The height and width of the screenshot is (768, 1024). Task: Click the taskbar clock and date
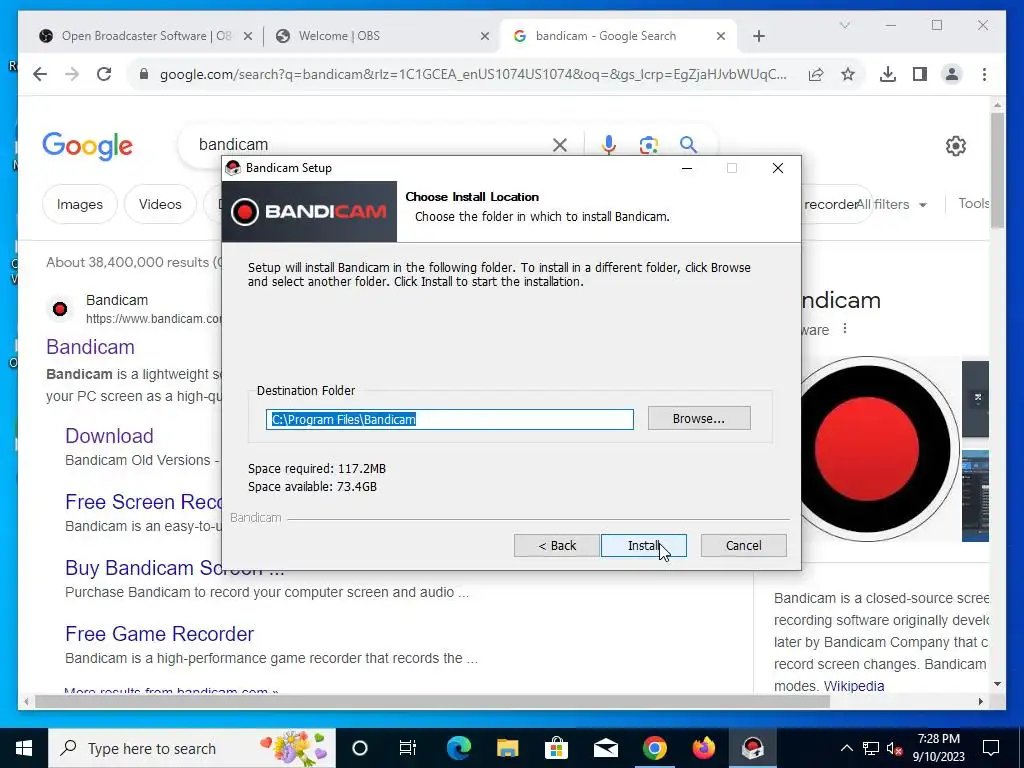(x=938, y=748)
